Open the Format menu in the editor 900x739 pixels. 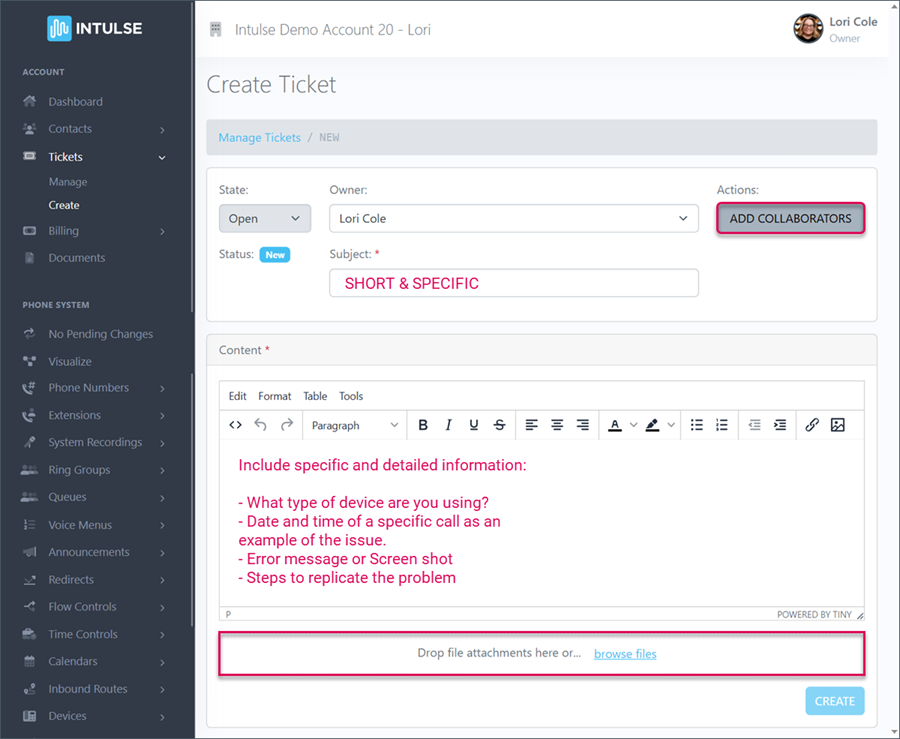(274, 396)
